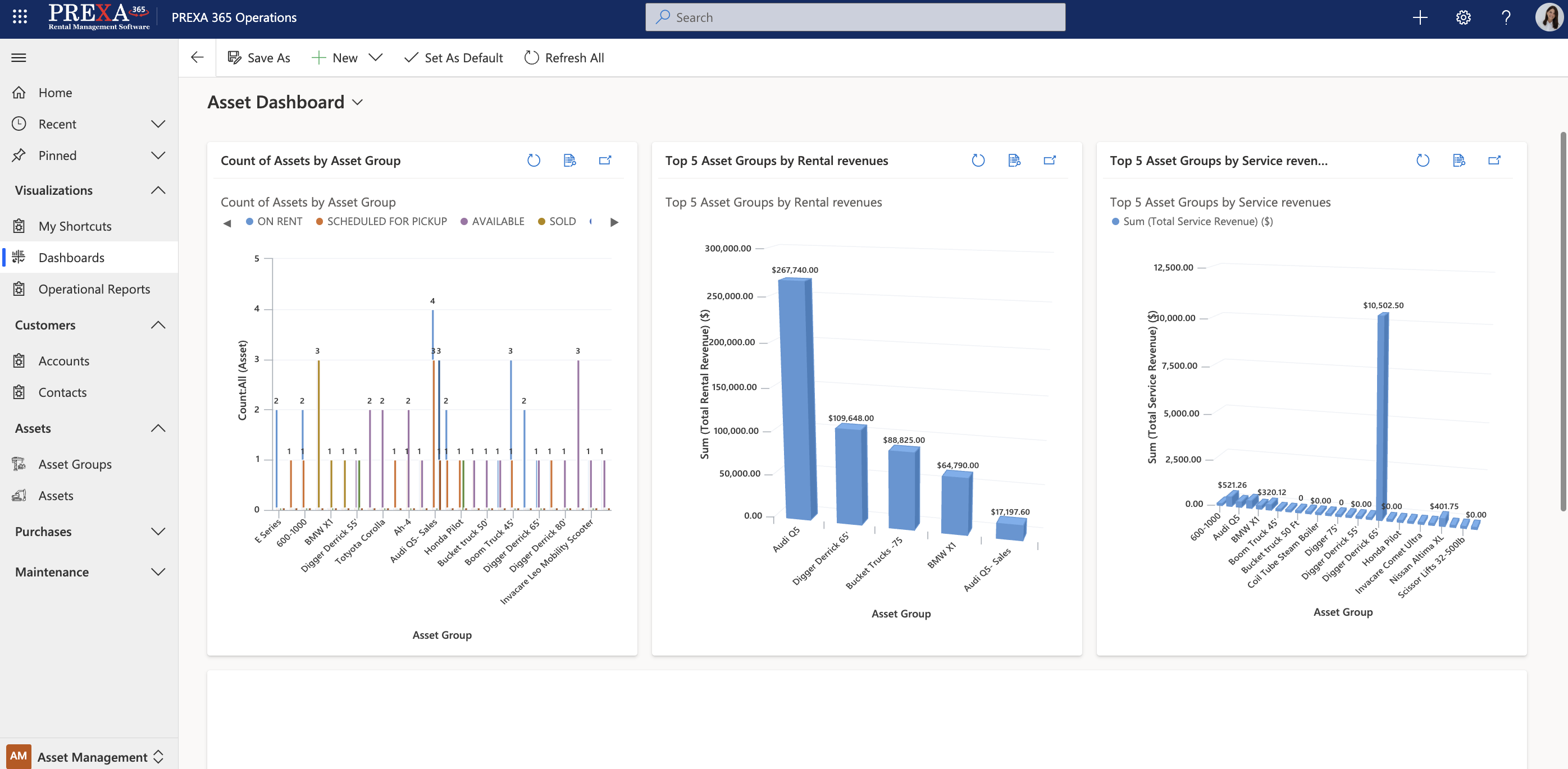Open My Shortcuts
The width and height of the screenshot is (1568, 769).
[75, 226]
